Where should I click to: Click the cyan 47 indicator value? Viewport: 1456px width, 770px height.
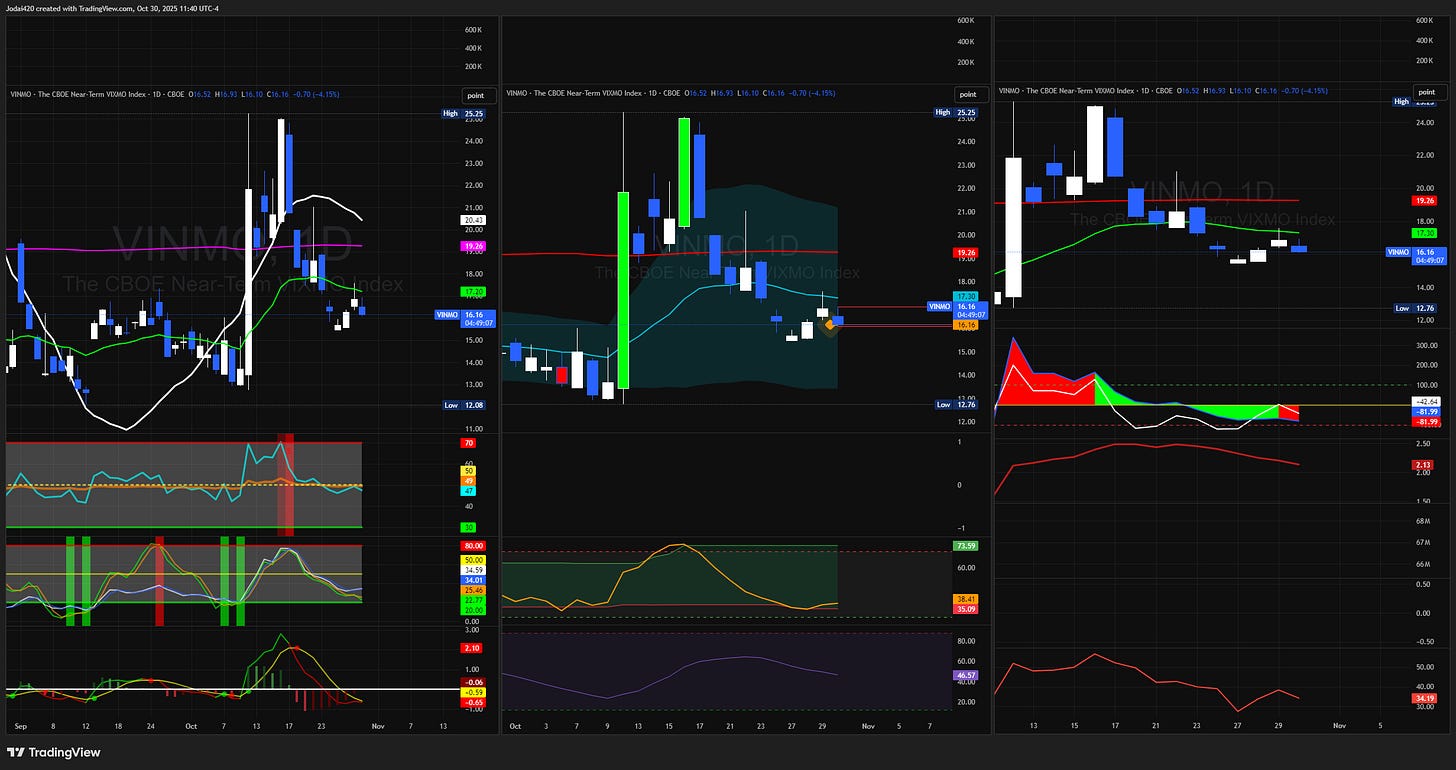pyautogui.click(x=468, y=492)
